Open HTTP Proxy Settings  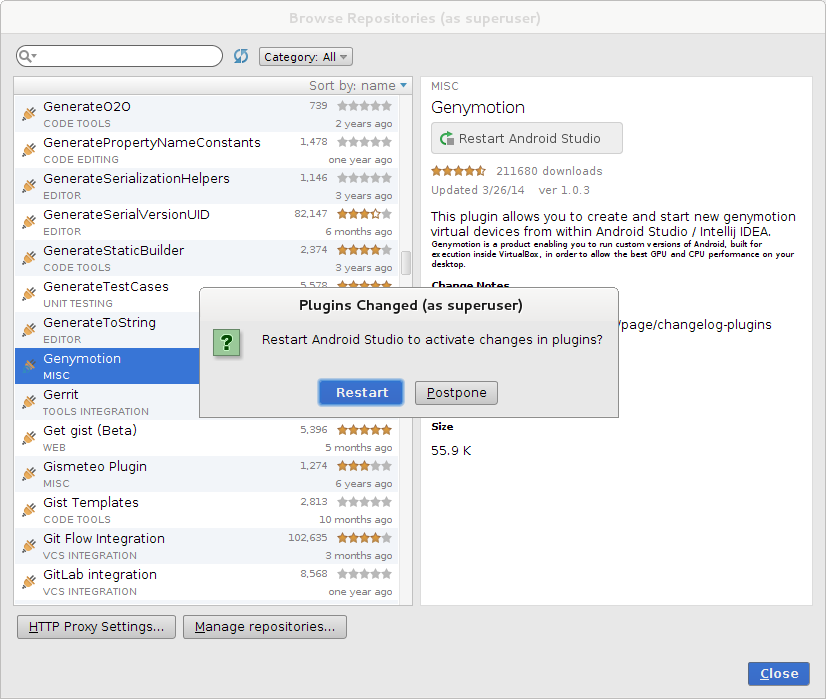point(96,627)
